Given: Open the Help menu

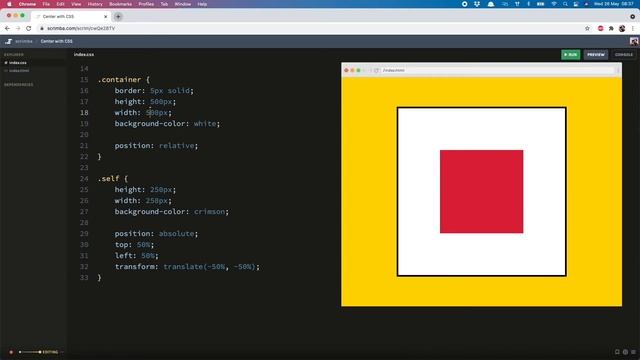Looking at the screenshot, I should (202, 4).
